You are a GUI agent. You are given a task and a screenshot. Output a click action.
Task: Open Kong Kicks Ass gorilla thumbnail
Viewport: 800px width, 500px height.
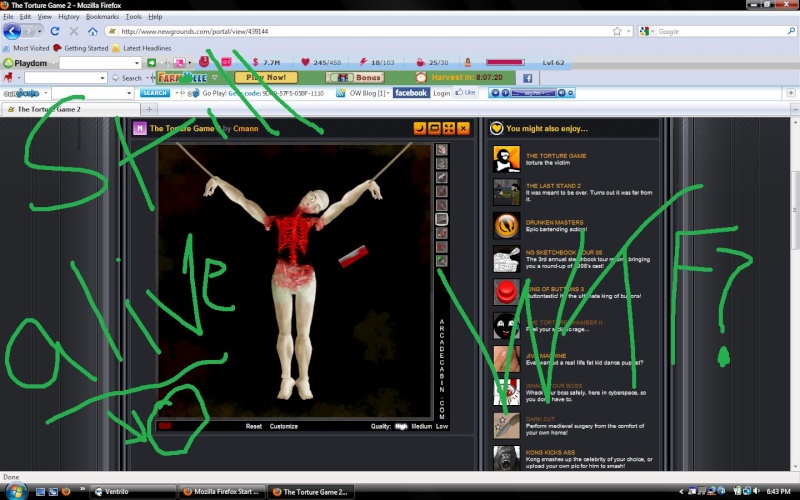507,458
